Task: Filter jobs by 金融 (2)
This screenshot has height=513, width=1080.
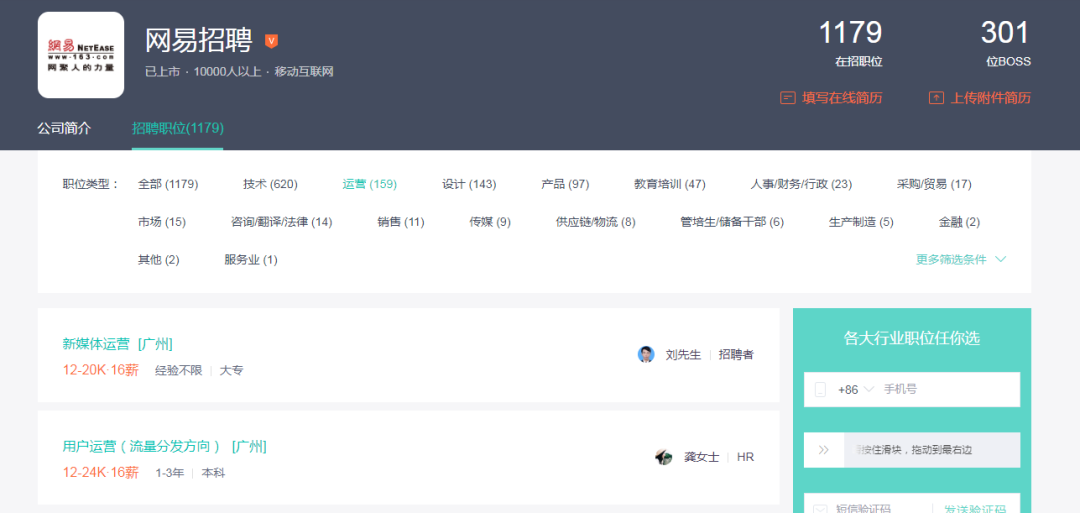Action: [x=959, y=222]
